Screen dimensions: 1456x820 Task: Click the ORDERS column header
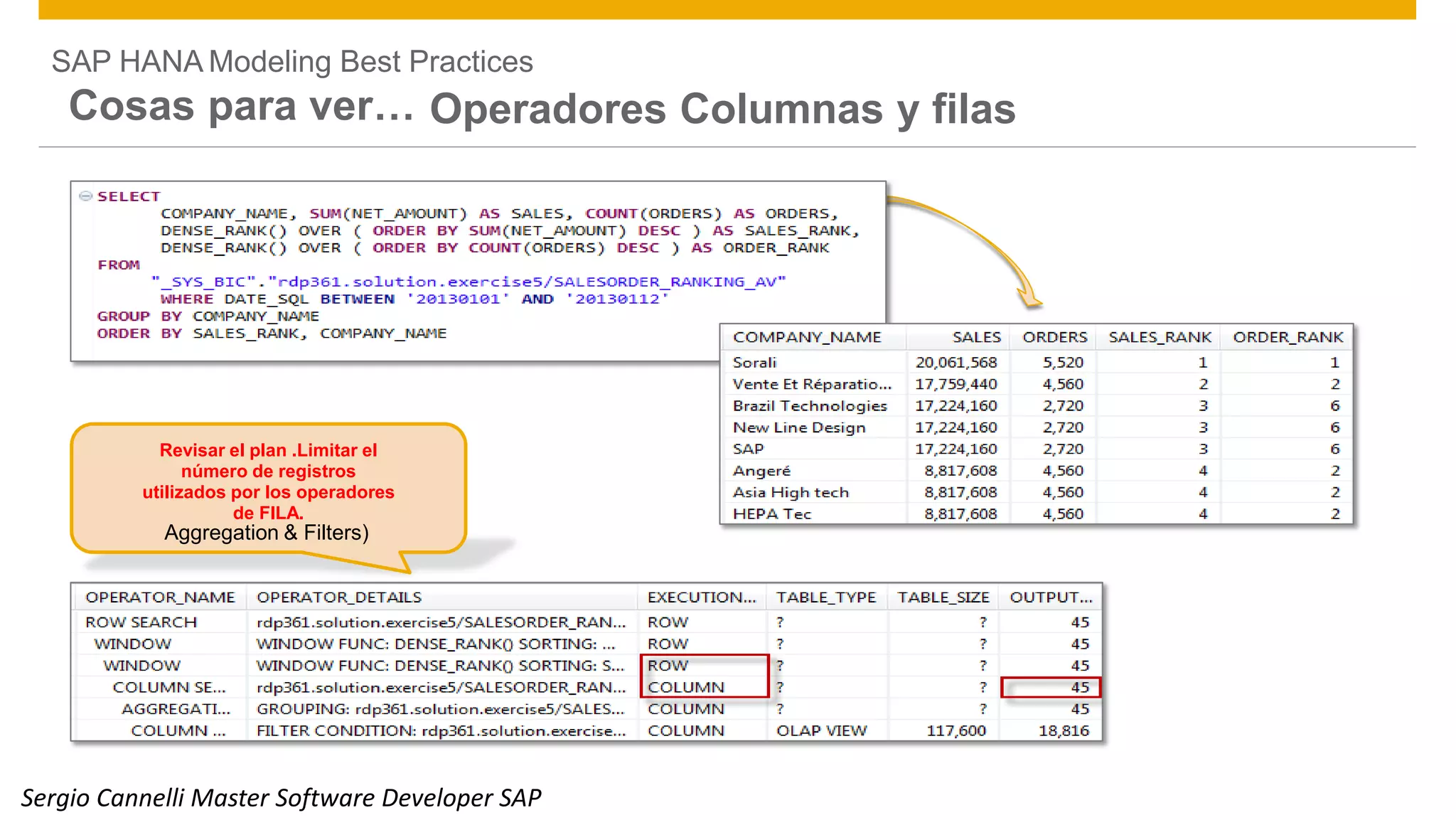click(1055, 337)
